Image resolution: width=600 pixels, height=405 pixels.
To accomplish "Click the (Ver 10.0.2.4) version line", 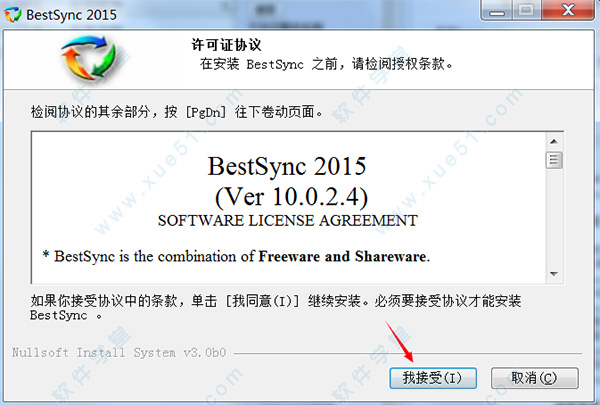I will [x=287, y=193].
